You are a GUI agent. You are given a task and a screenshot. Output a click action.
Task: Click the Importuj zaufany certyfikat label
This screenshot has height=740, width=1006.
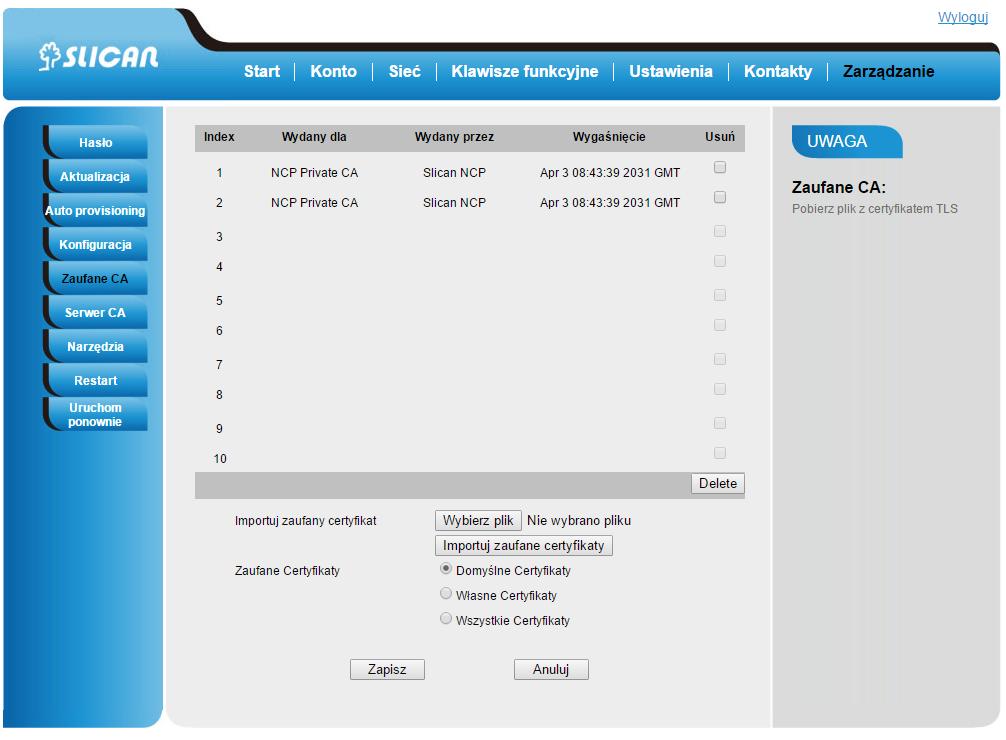click(305, 521)
